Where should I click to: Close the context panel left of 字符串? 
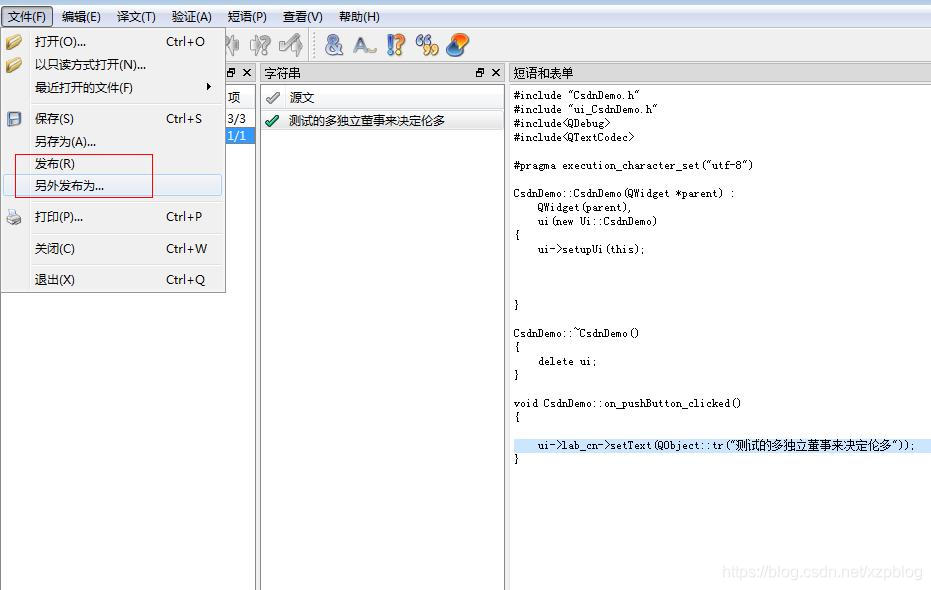pyautogui.click(x=247, y=72)
